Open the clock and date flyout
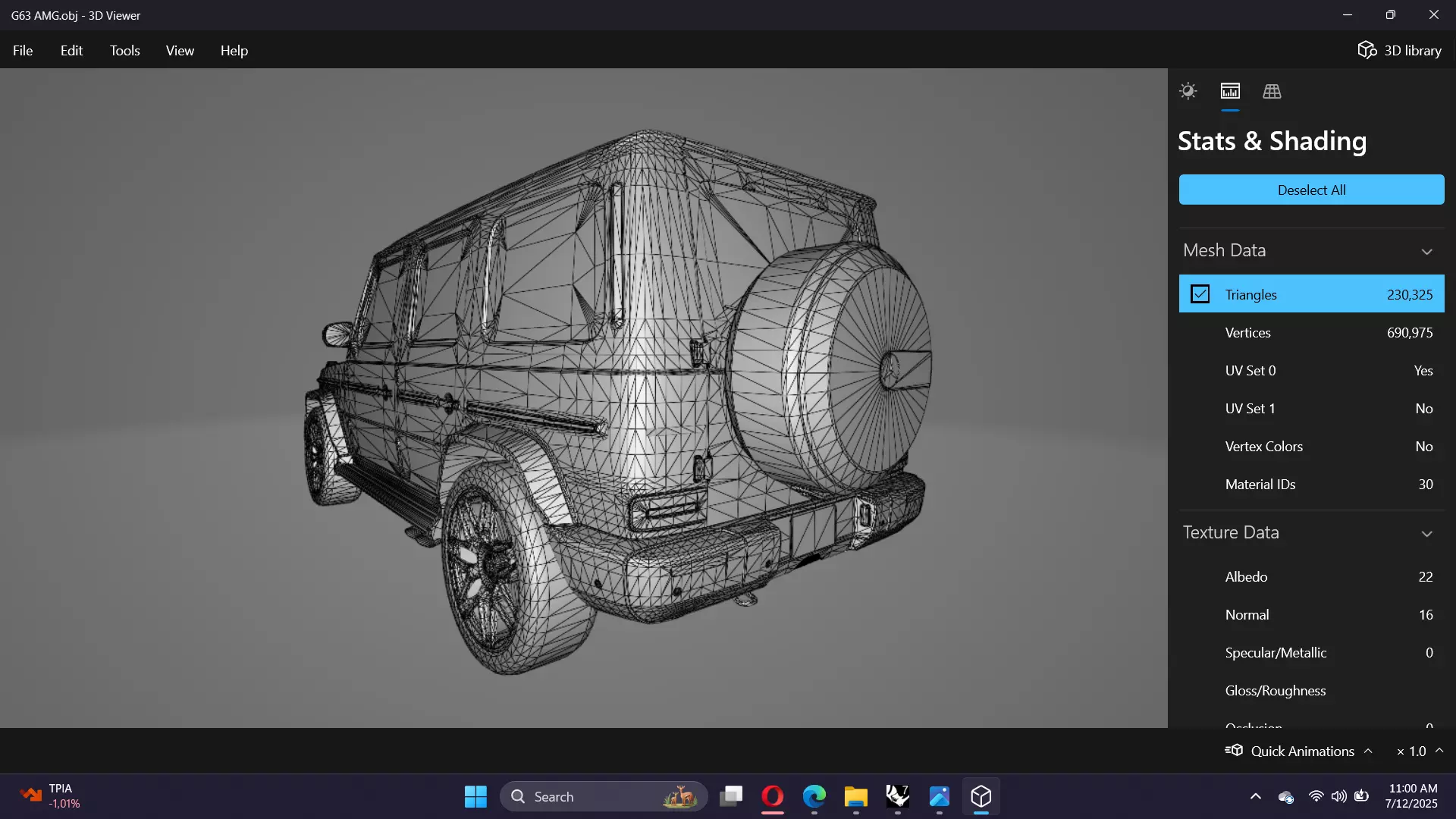This screenshot has height=819, width=1456. (1412, 796)
